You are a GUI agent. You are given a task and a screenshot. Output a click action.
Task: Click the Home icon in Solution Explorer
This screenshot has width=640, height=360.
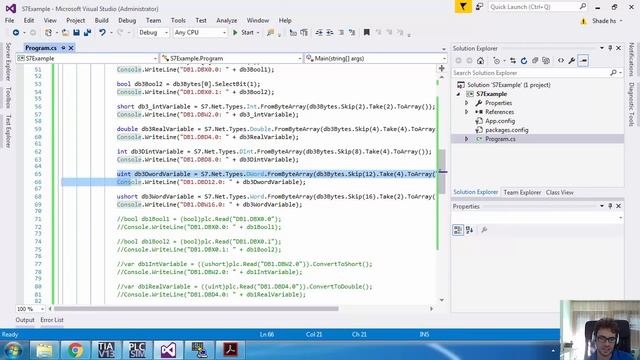point(480,60)
